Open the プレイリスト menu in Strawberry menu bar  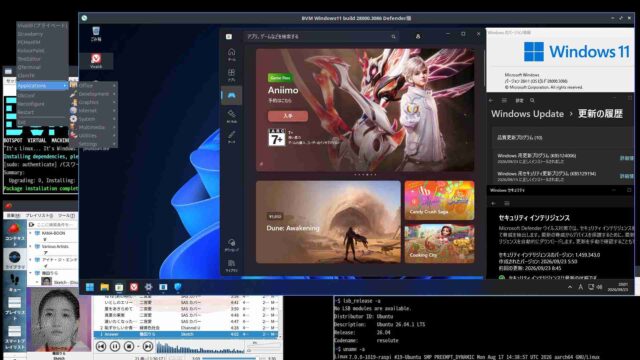pos(39,215)
